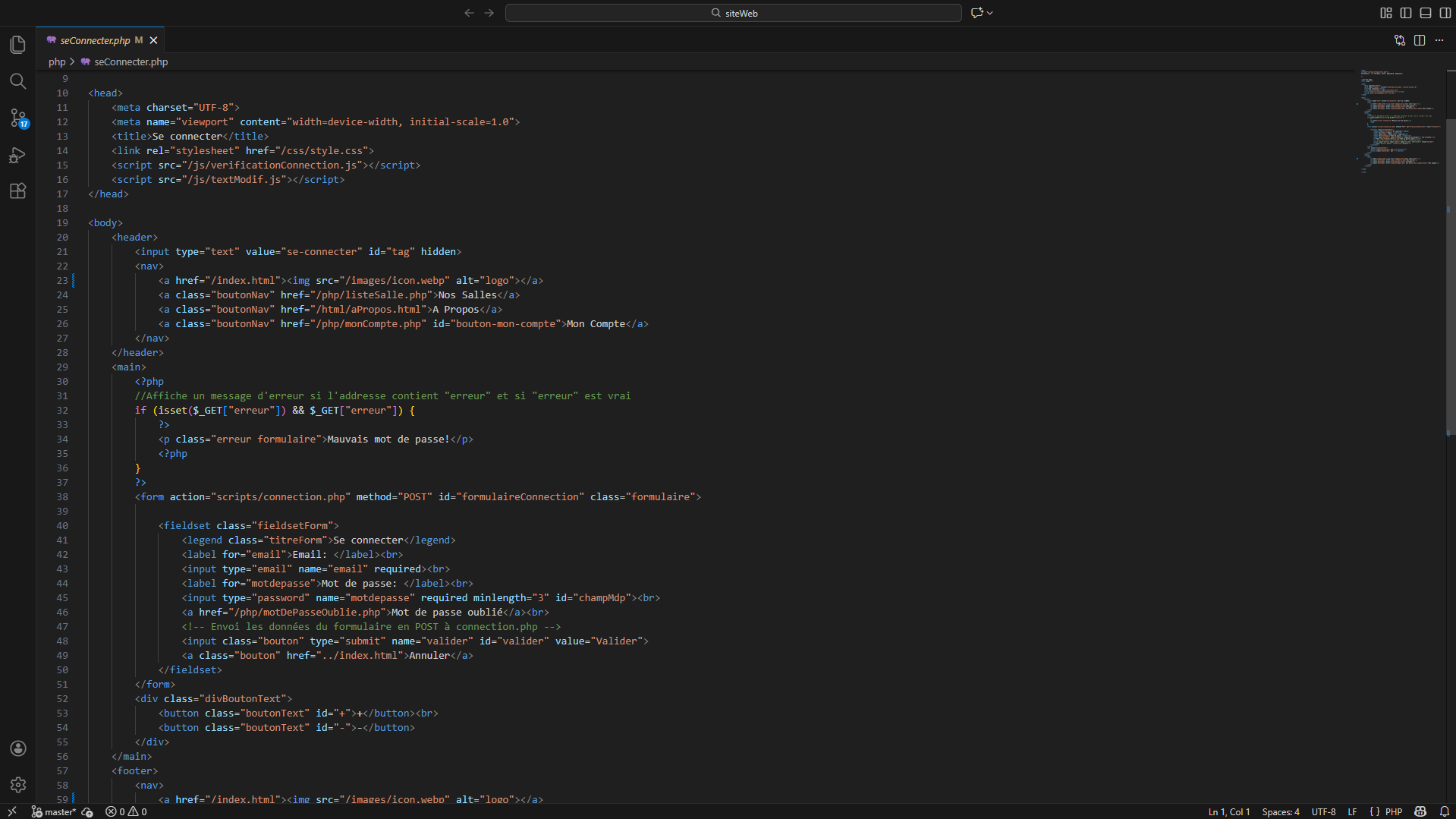
Task: Go back with the left arrow
Action: click(x=469, y=13)
